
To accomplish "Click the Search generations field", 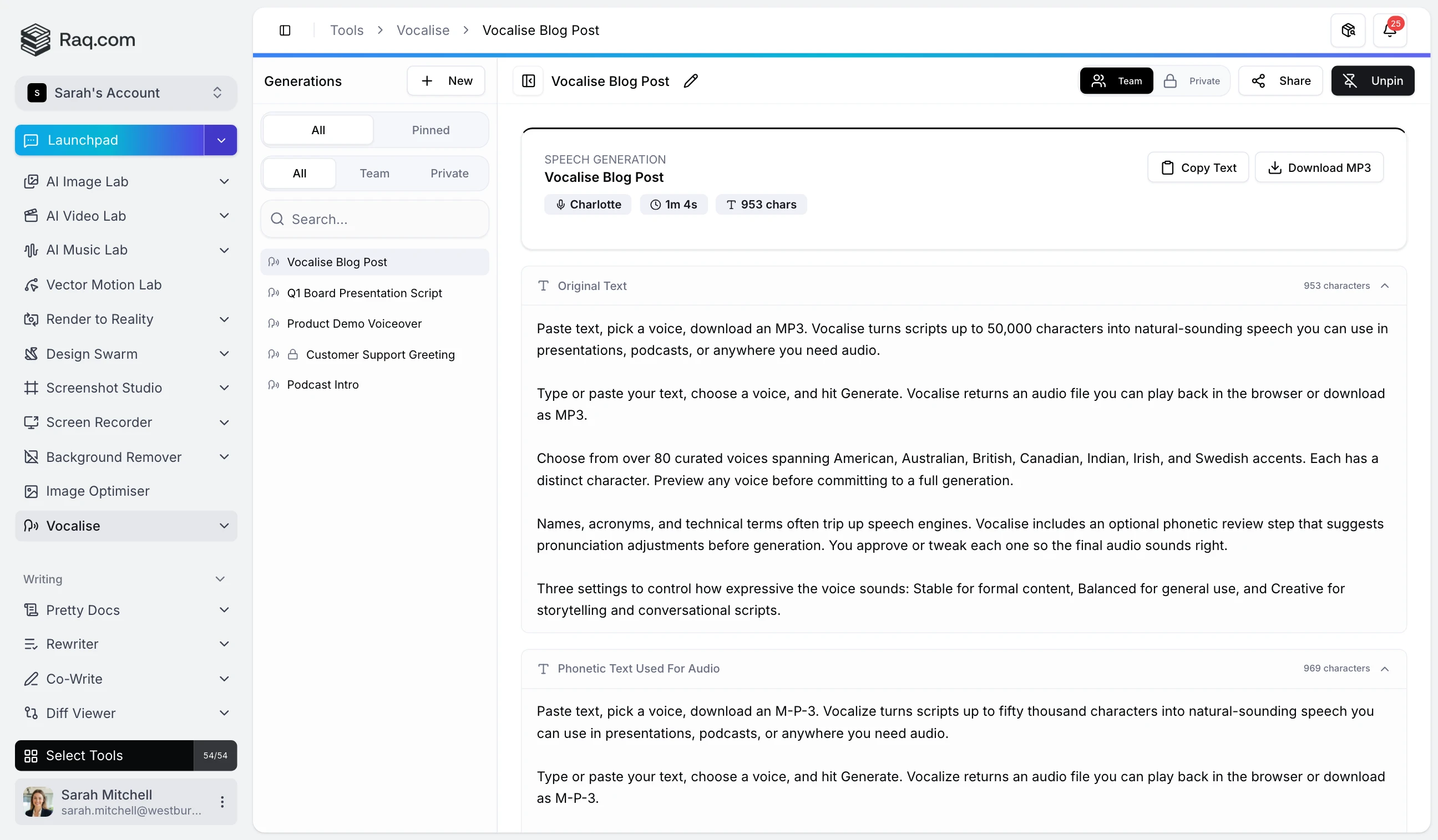I will (x=375, y=219).
